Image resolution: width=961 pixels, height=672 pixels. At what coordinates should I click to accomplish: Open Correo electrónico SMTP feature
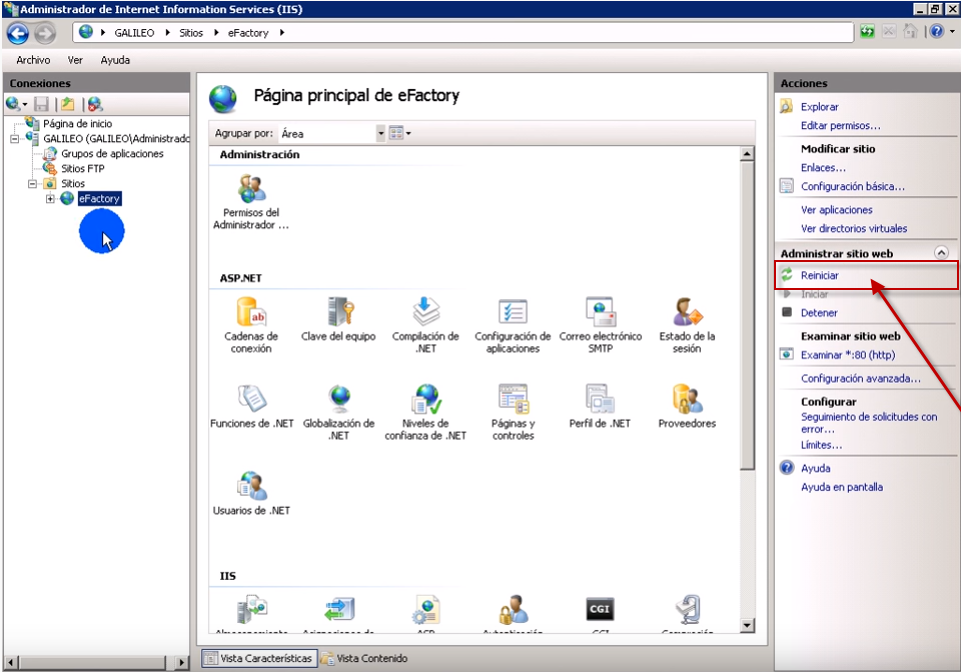pyautogui.click(x=600, y=325)
